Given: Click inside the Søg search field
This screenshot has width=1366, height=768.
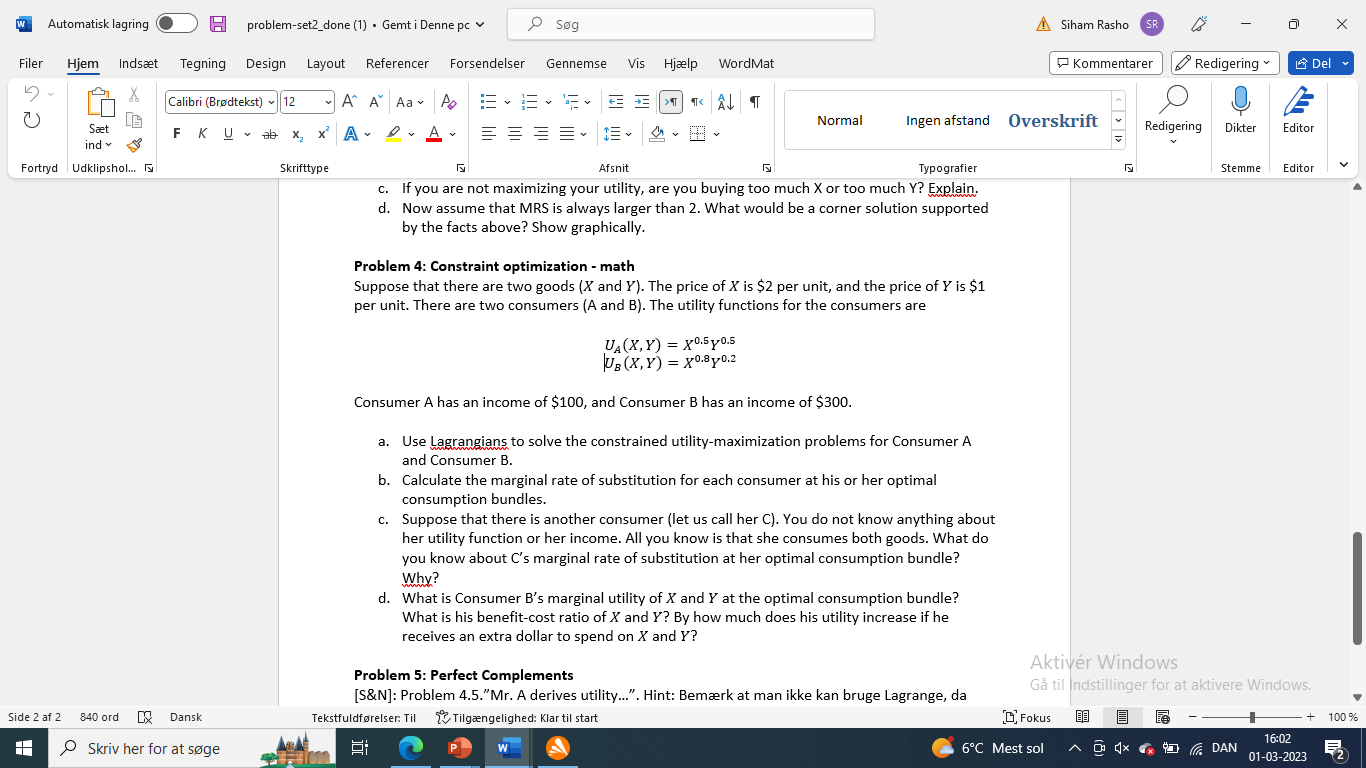Looking at the screenshot, I should [690, 23].
